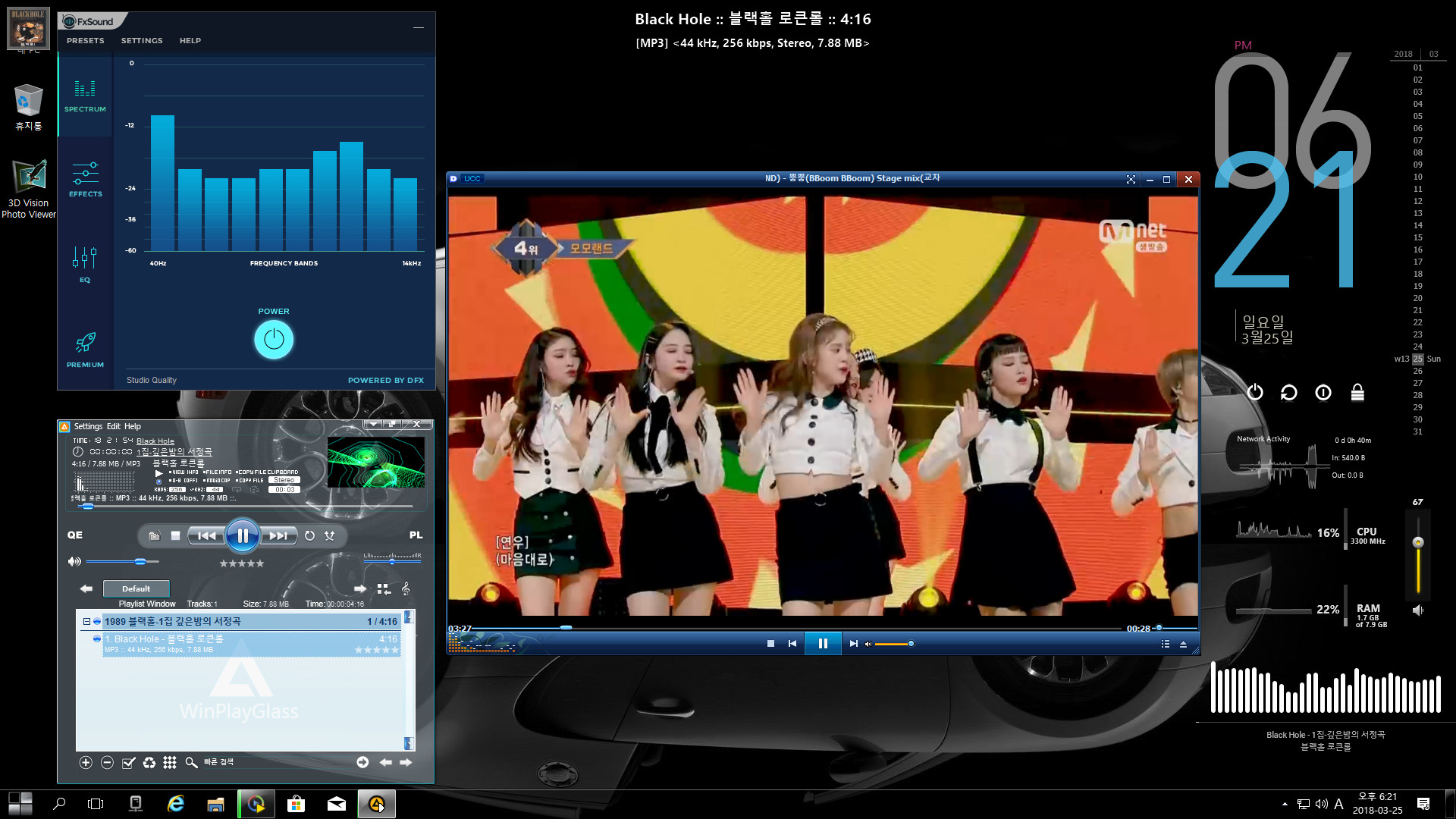Toggle the A-B (OFF) repeat option in AIMP
This screenshot has width=1456, height=819.
pos(183,480)
